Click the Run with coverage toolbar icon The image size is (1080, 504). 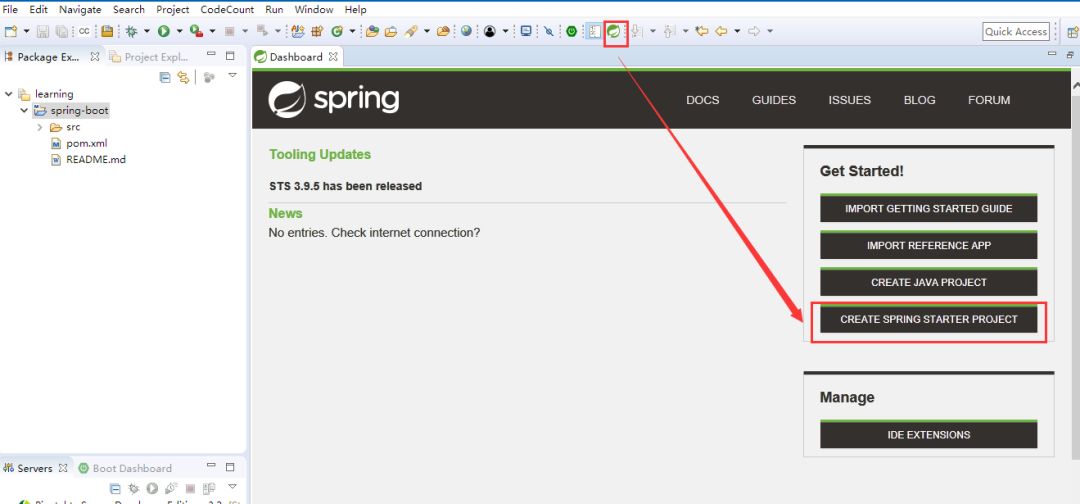pyautogui.click(x=196, y=32)
